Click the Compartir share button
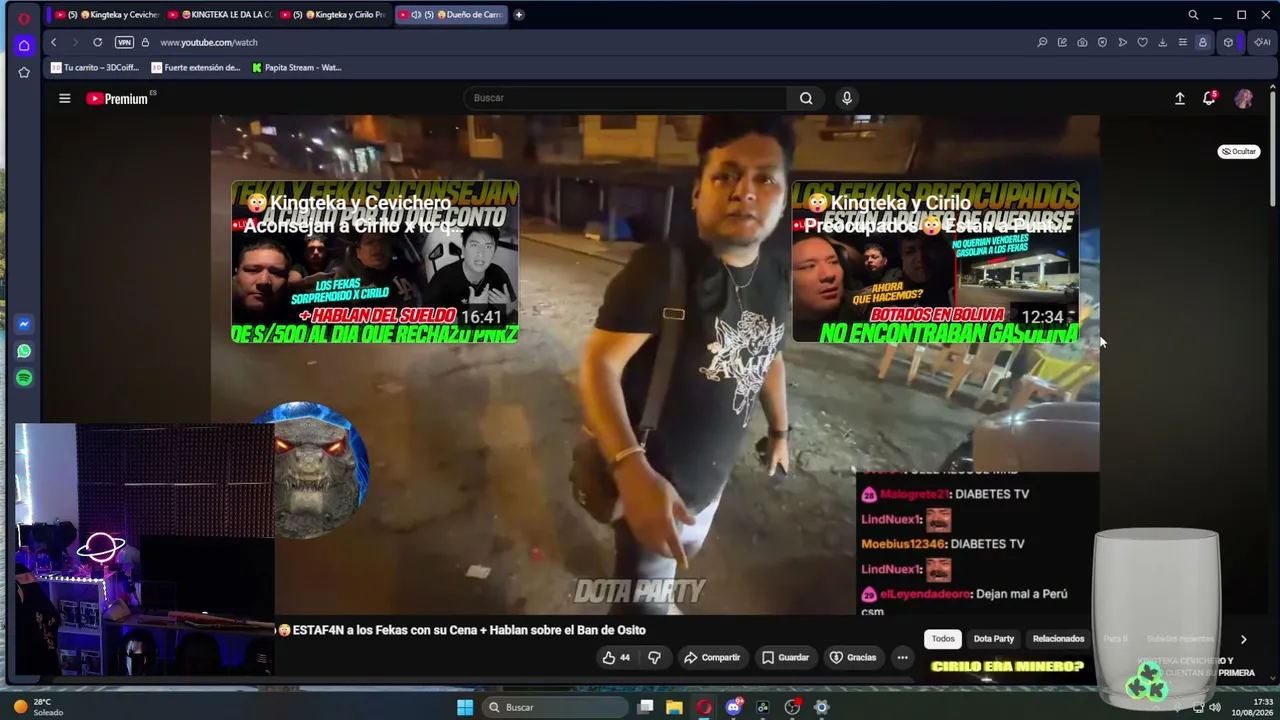 pos(712,657)
